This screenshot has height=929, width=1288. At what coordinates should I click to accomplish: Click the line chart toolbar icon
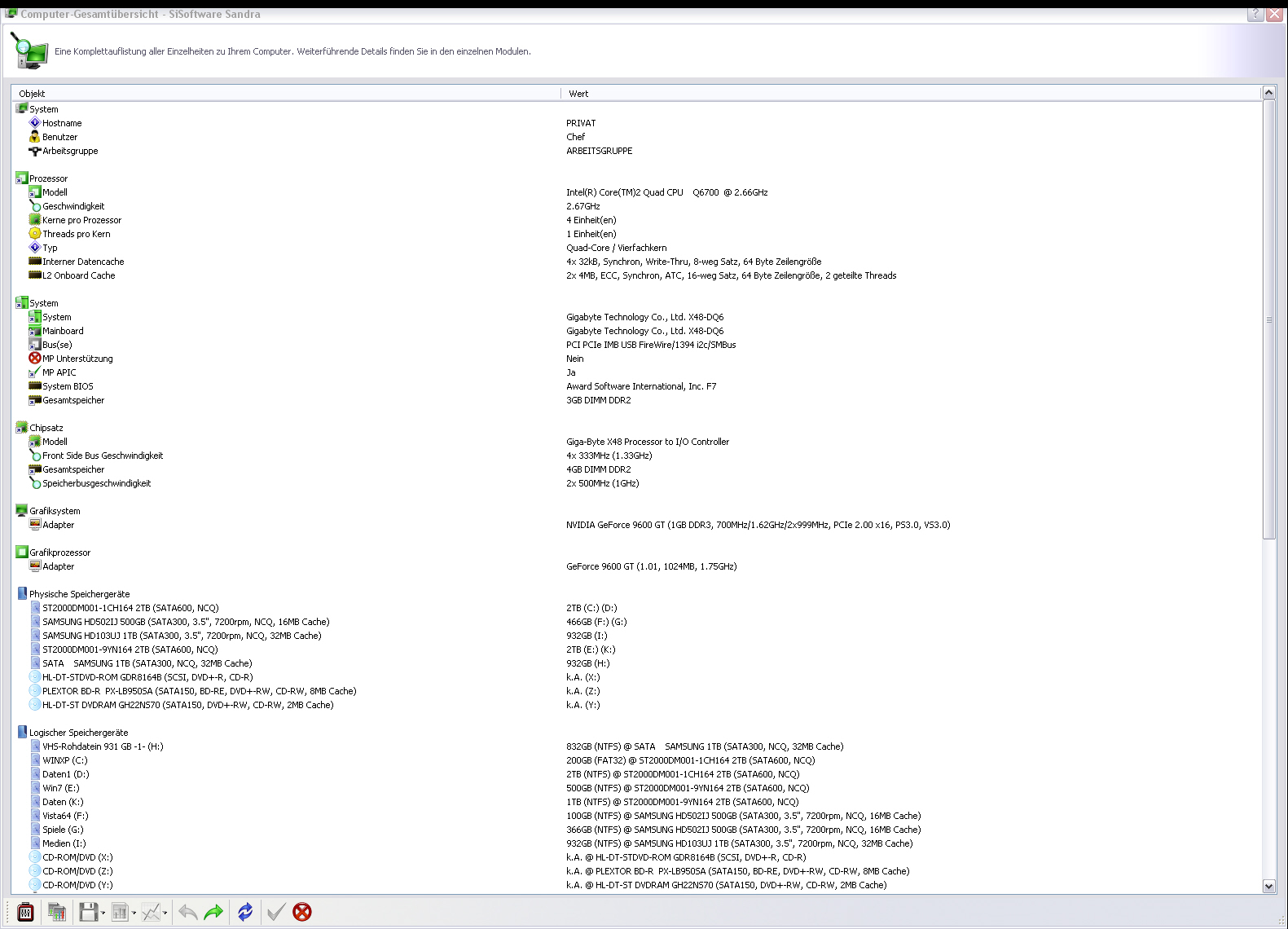pyautogui.click(x=151, y=912)
